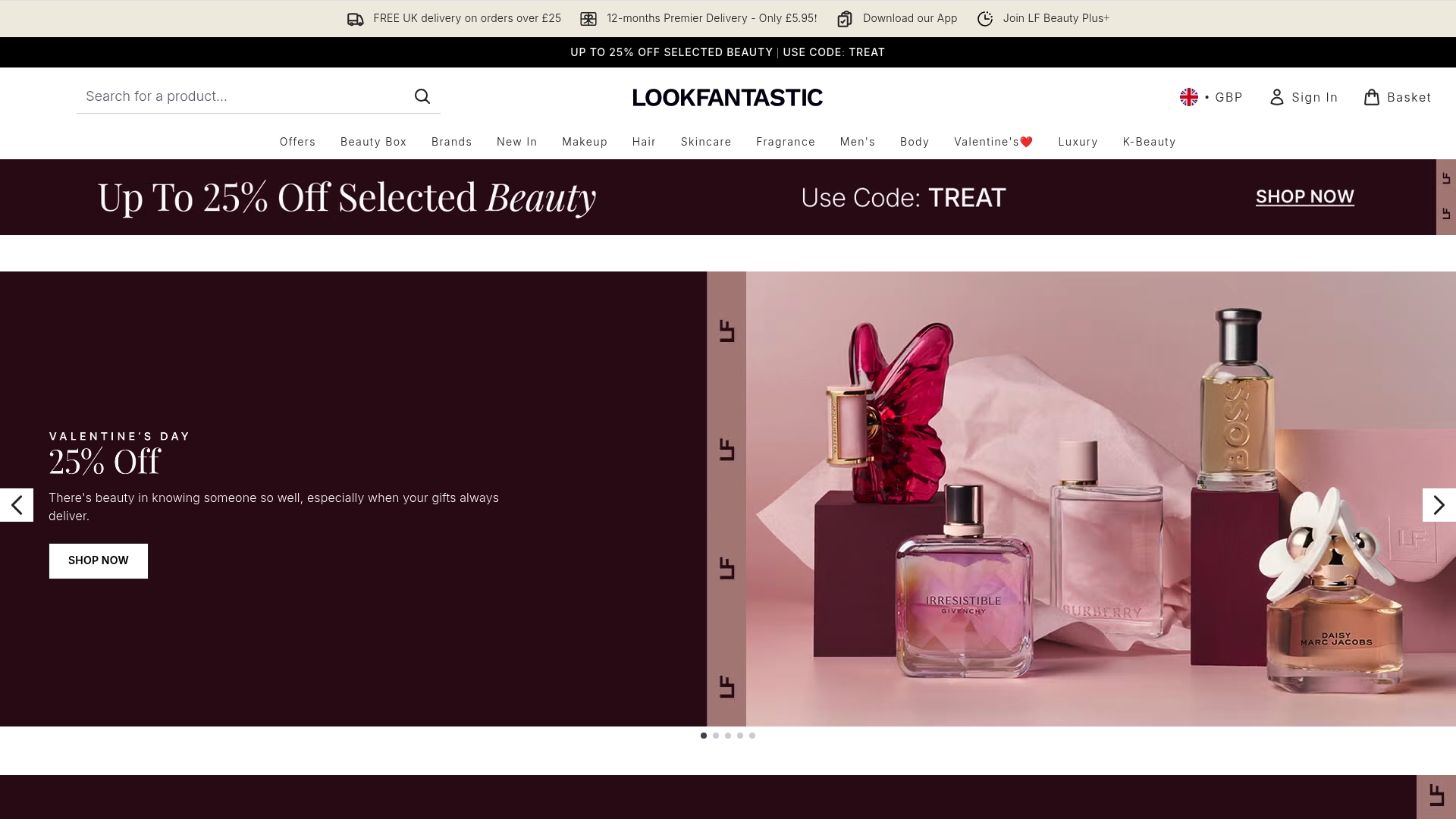Open the Fragrance menu
The image size is (1456, 819).
(785, 142)
